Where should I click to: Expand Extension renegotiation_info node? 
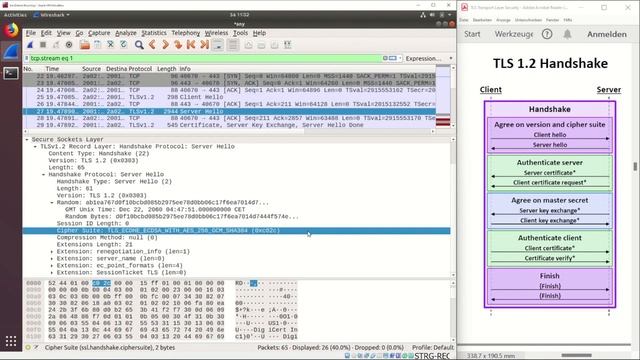coord(52,252)
